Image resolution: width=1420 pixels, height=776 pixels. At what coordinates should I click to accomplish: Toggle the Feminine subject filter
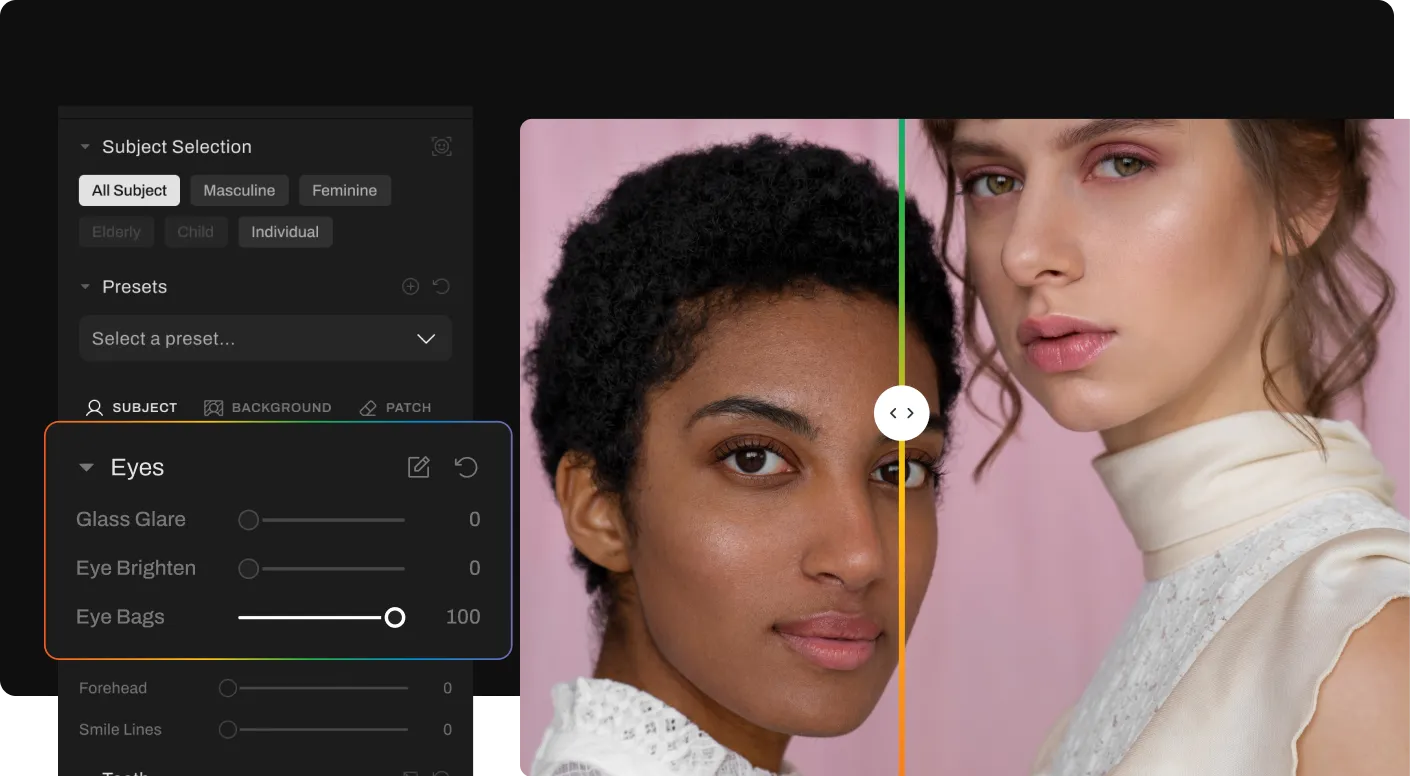point(344,190)
